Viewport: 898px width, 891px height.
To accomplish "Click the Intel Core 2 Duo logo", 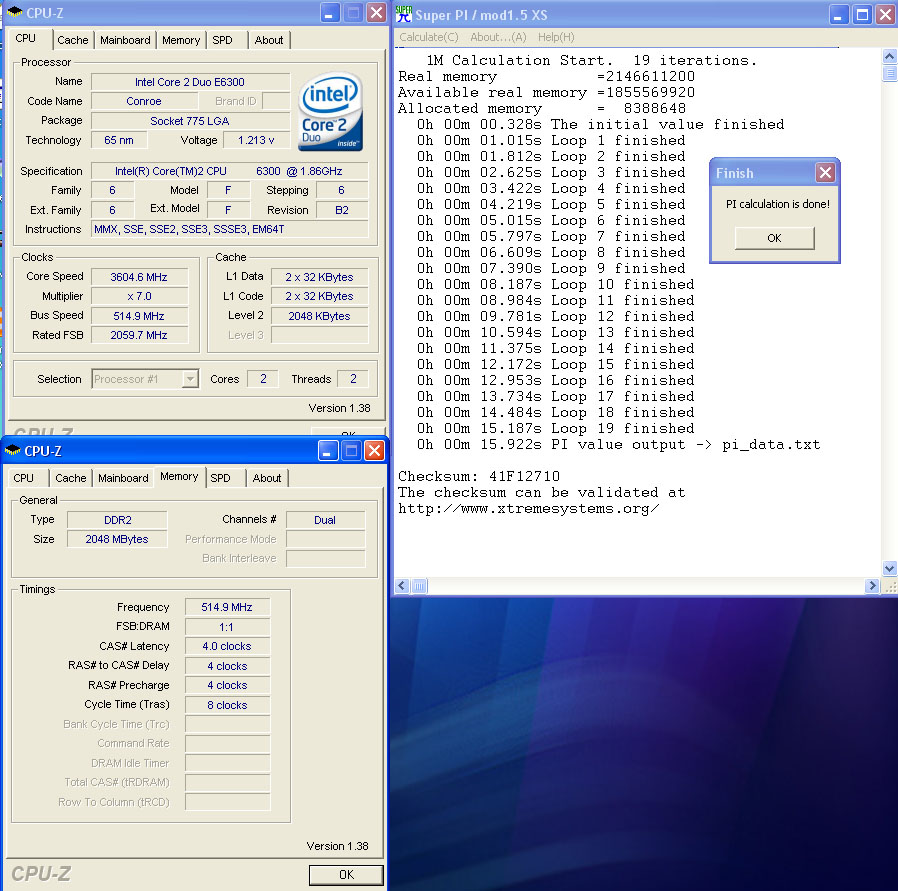I will pyautogui.click(x=330, y=111).
